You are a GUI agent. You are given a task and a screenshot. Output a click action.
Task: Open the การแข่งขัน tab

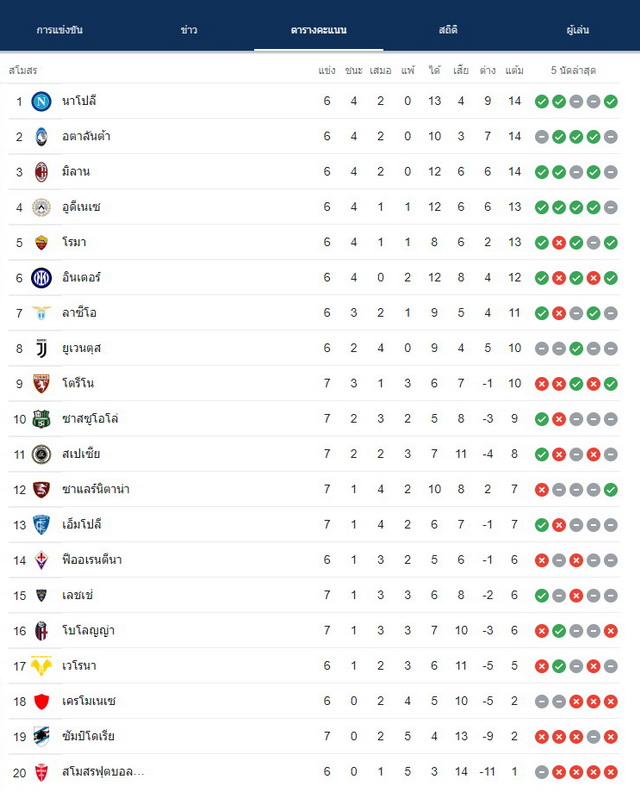pos(60,30)
